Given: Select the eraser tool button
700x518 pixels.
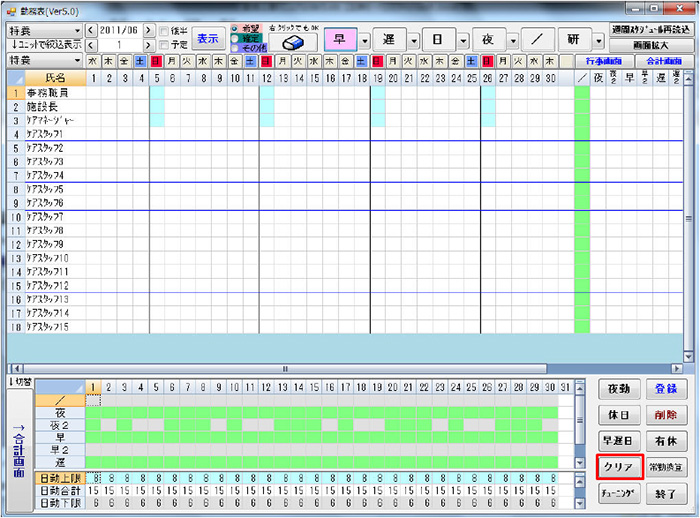Looking at the screenshot, I should coord(293,42).
